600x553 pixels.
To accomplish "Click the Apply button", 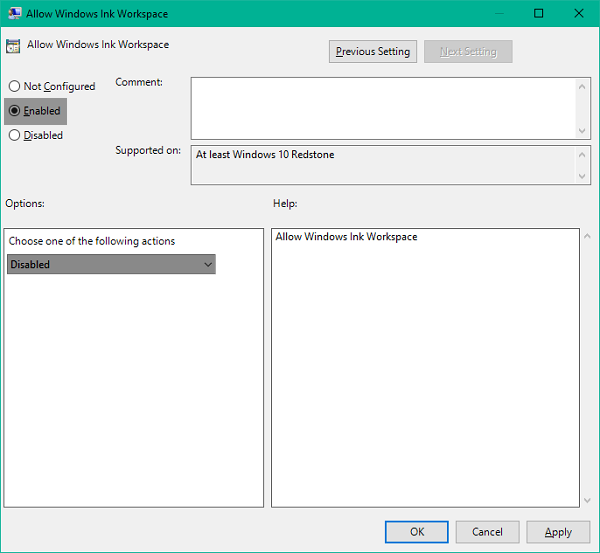I will (x=558, y=532).
